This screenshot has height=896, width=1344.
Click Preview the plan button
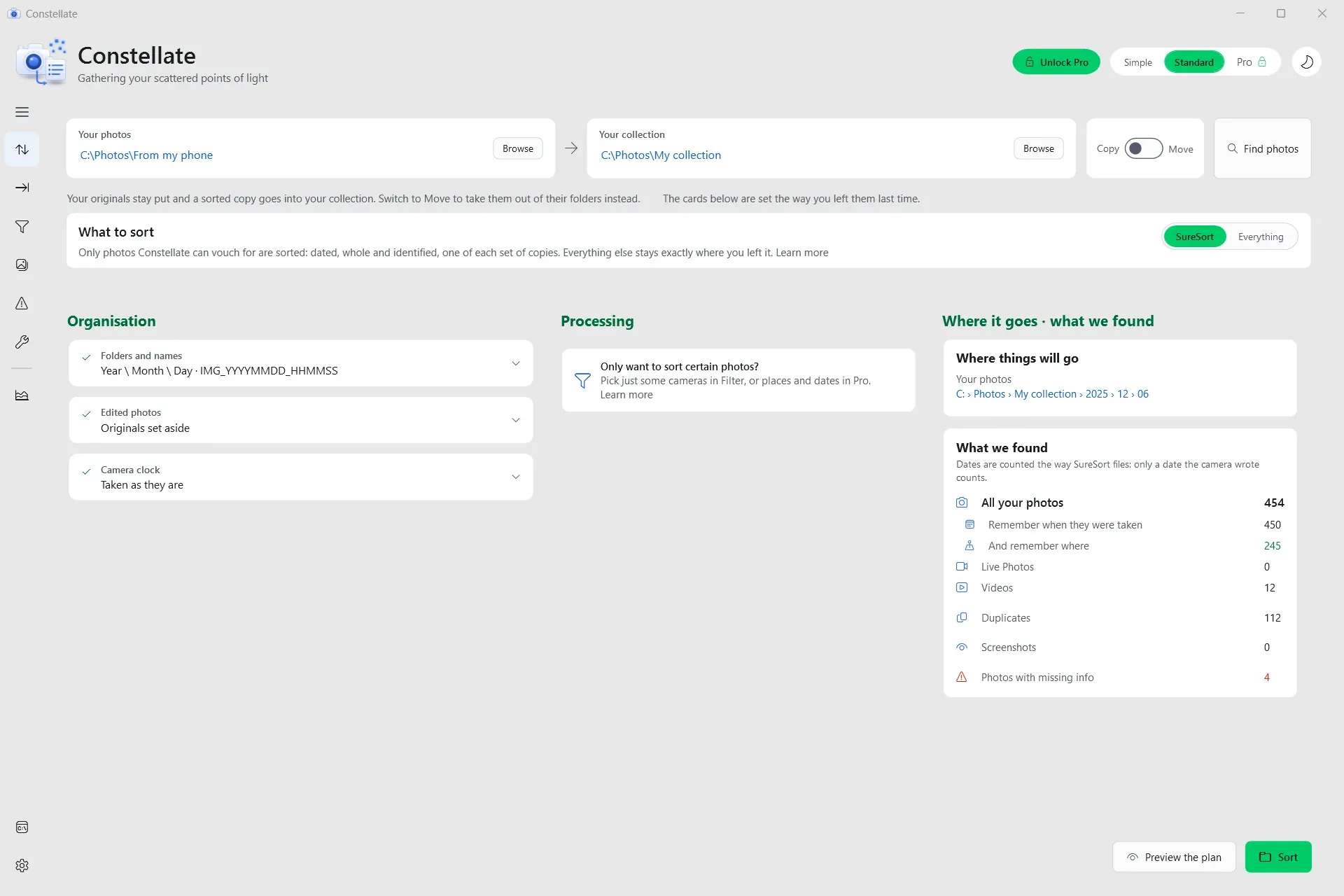(1174, 857)
